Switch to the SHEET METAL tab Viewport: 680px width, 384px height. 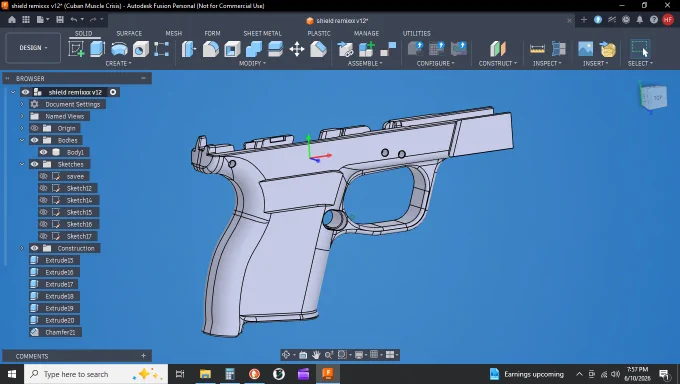point(262,33)
